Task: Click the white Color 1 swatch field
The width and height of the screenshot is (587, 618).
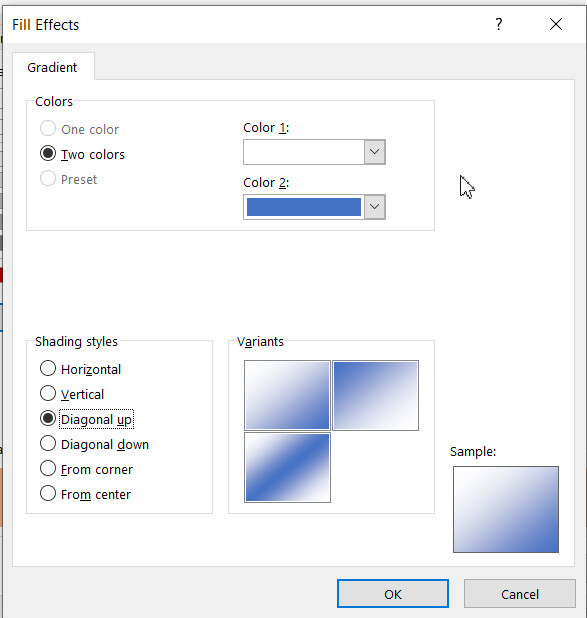Action: [304, 152]
